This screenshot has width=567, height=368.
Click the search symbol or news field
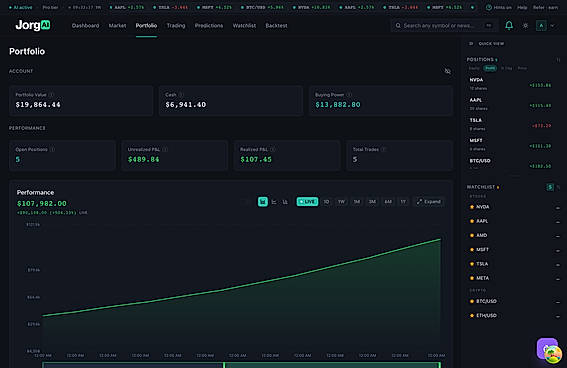(444, 26)
